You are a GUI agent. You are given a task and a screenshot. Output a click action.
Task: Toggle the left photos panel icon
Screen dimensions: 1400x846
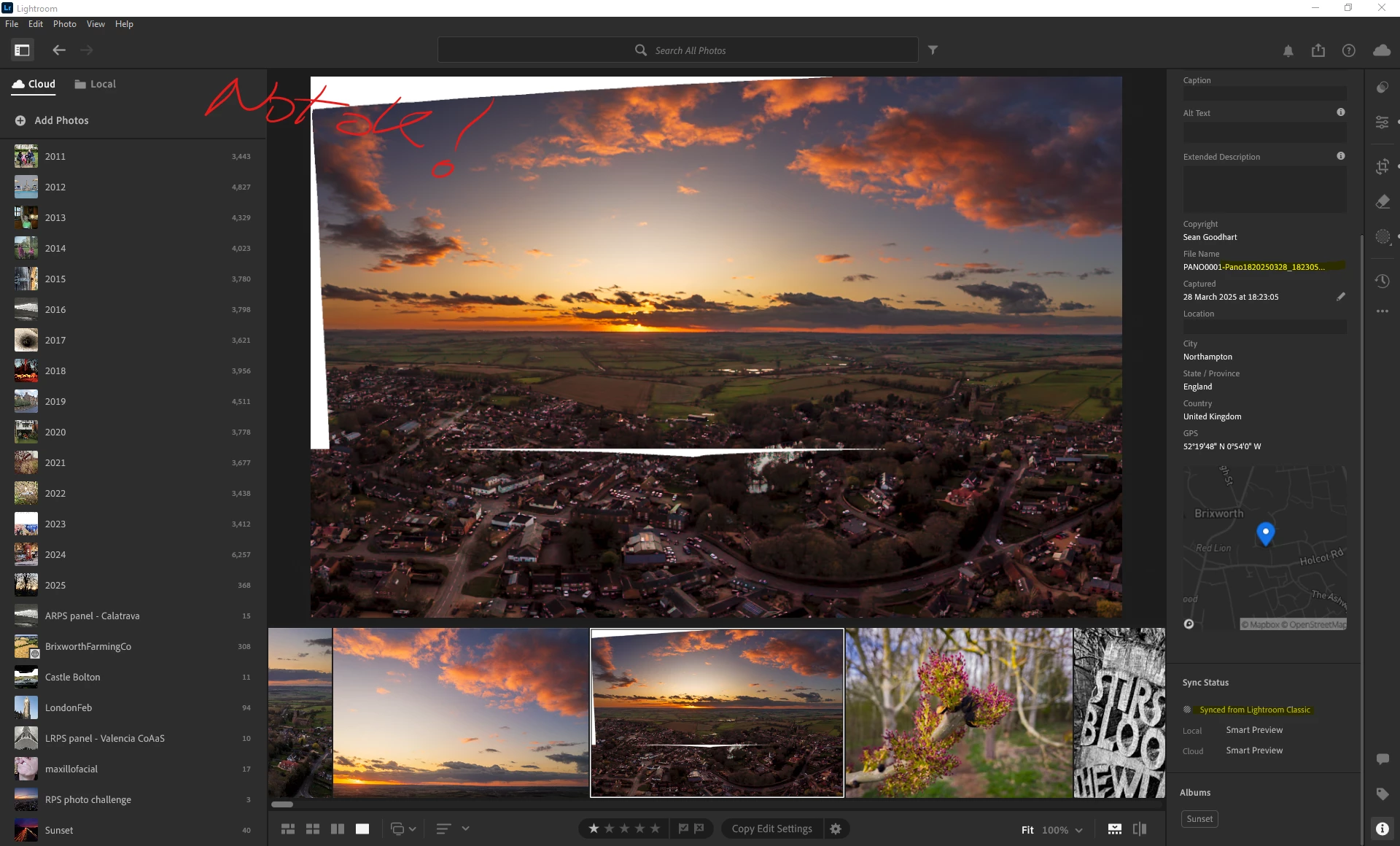[22, 50]
